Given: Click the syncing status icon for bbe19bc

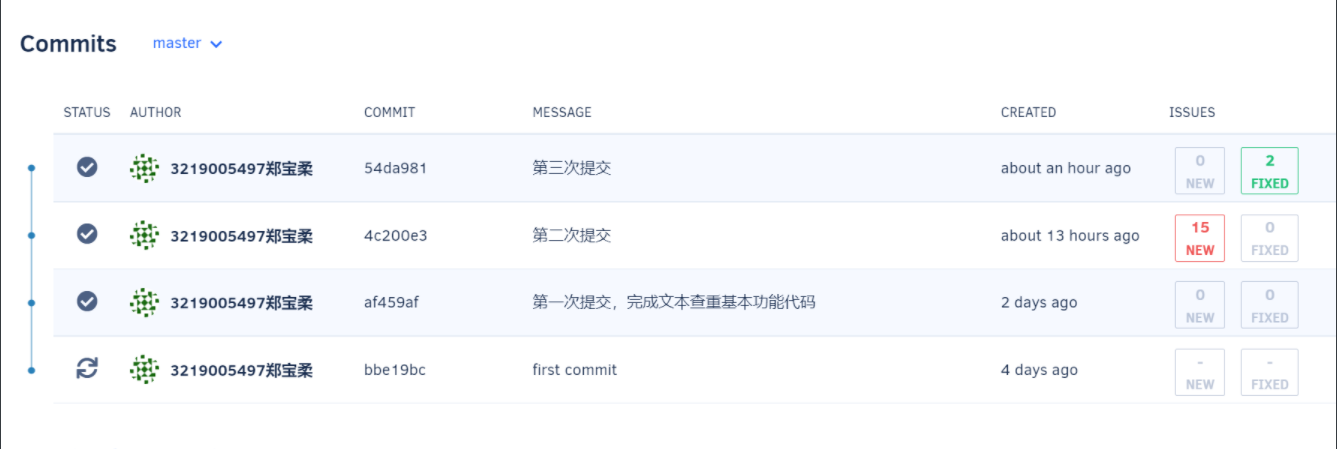Looking at the screenshot, I should point(87,369).
